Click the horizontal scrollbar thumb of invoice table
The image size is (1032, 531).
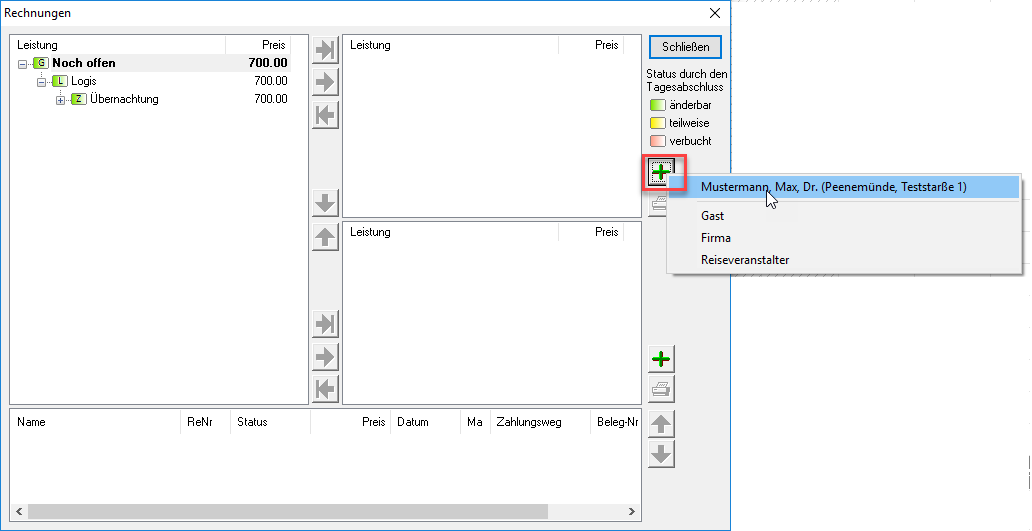click(x=288, y=511)
